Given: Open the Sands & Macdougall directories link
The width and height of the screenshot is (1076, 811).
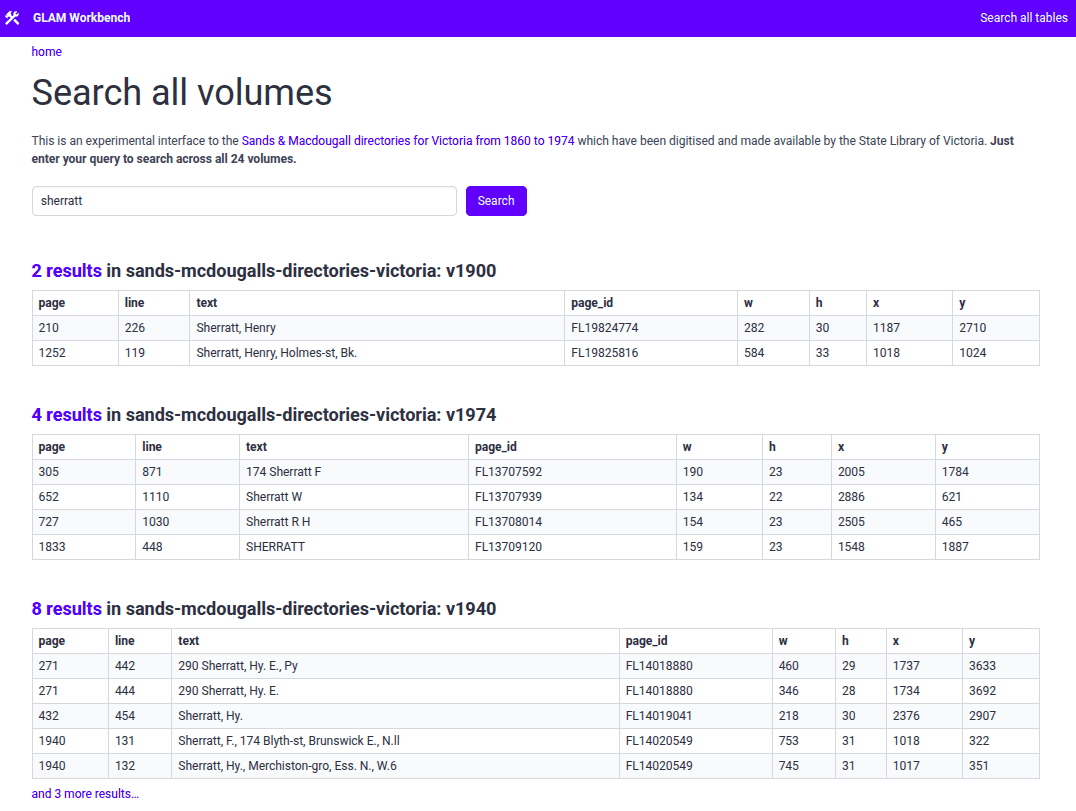Looking at the screenshot, I should click(x=408, y=141).
